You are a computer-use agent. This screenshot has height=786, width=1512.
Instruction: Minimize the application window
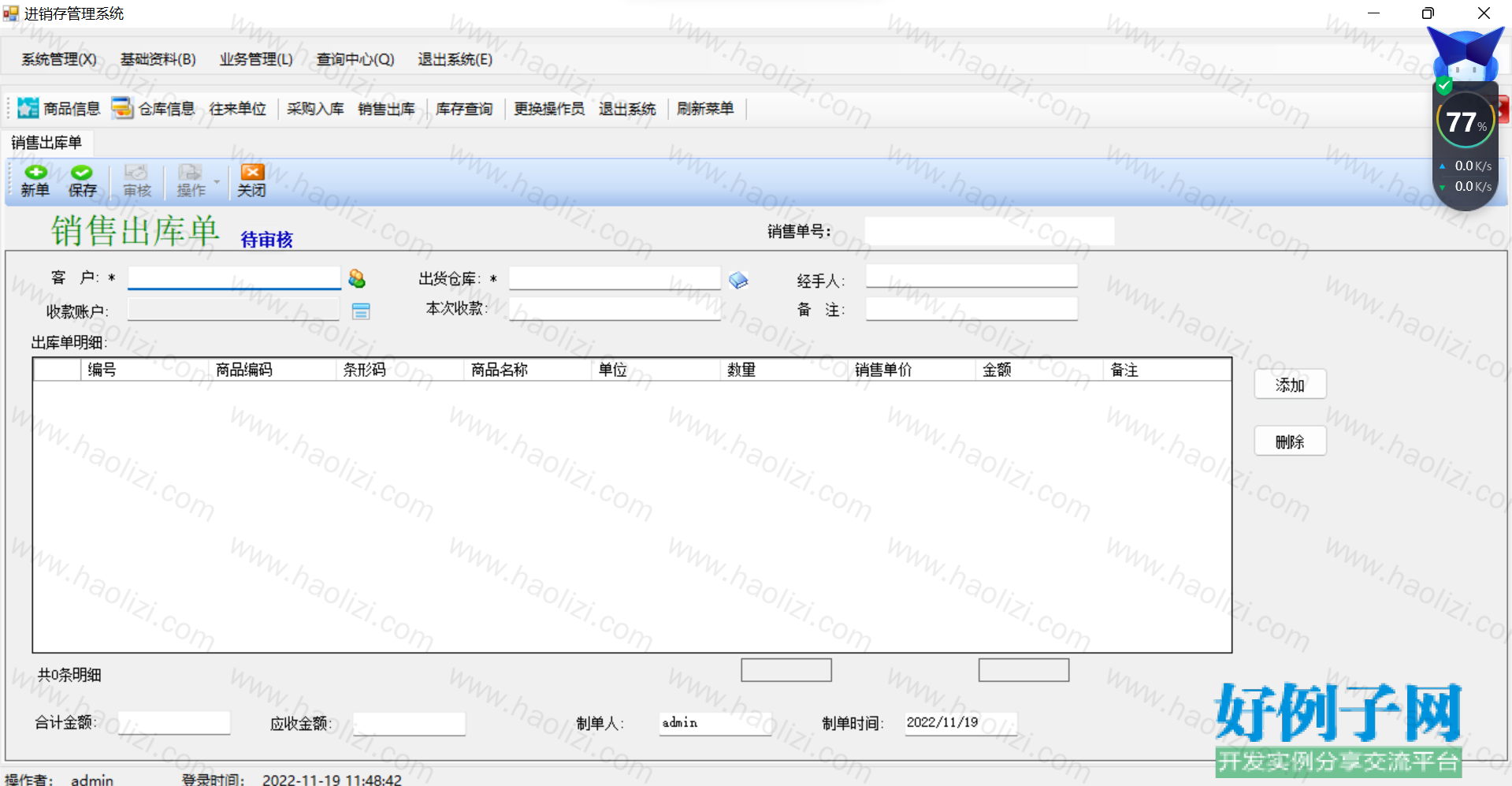1373,13
